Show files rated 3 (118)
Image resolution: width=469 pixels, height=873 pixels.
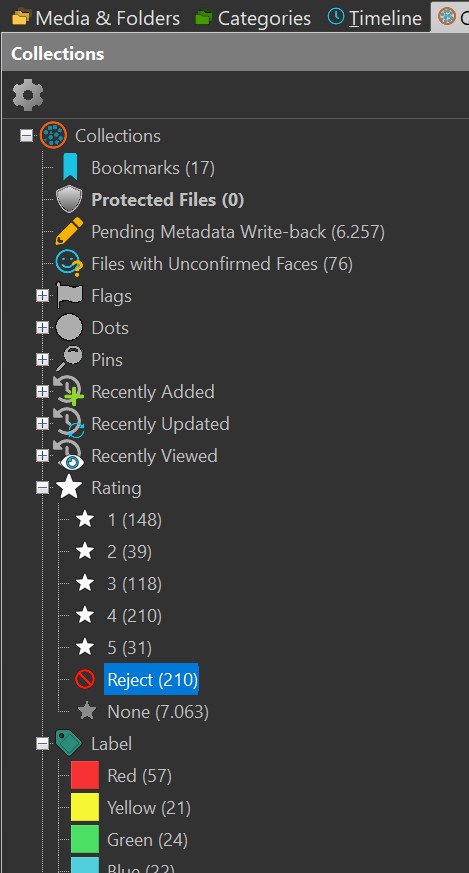tap(135, 583)
